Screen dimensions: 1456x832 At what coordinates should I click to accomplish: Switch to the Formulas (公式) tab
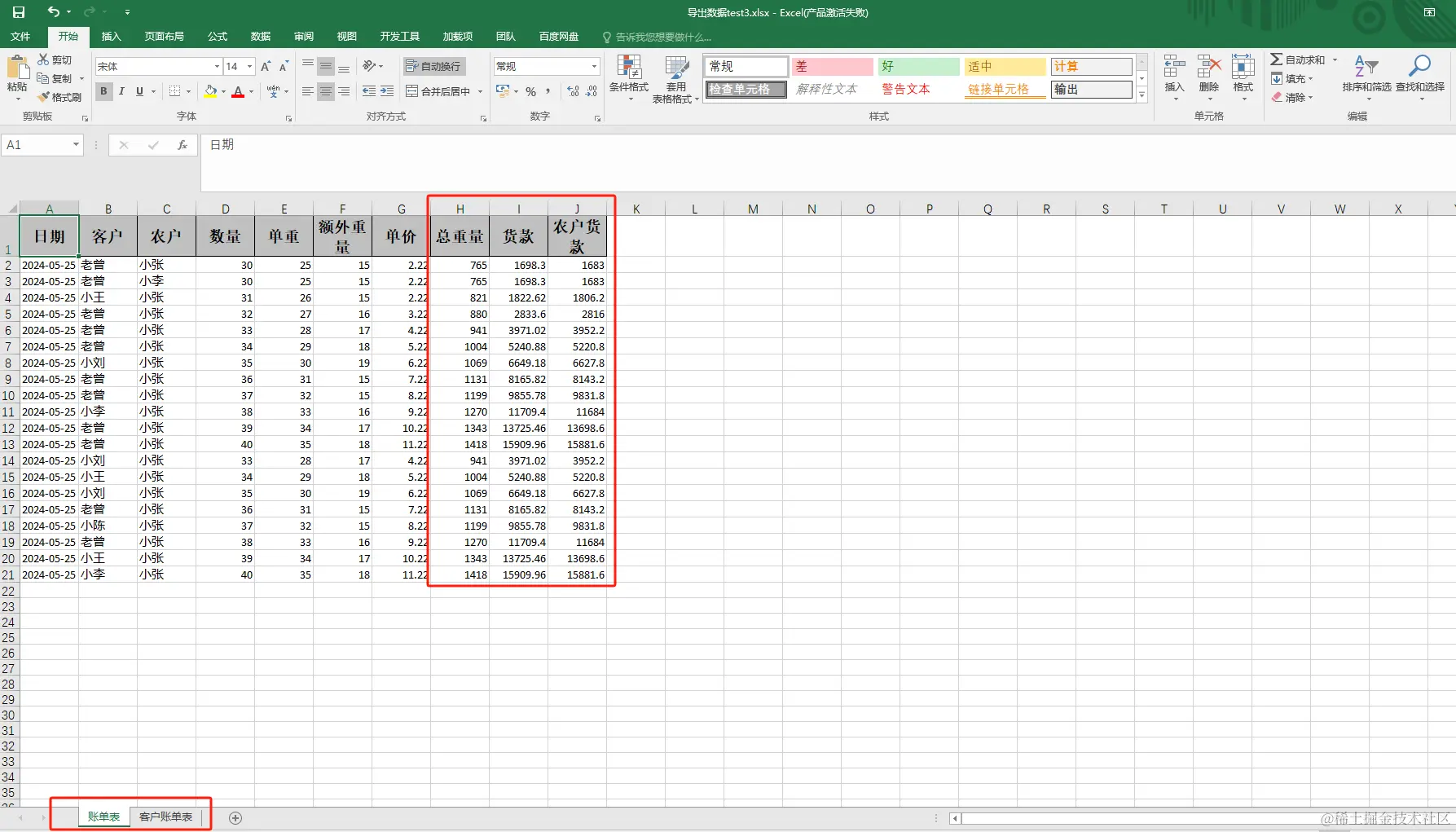[218, 37]
